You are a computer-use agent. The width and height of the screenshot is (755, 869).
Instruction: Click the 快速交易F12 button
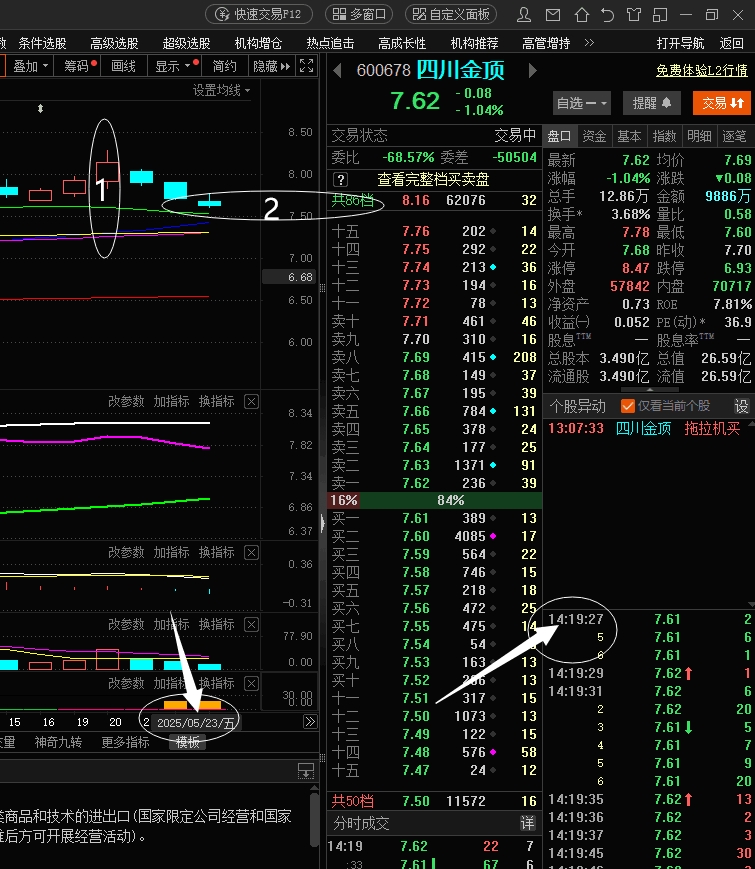[259, 14]
